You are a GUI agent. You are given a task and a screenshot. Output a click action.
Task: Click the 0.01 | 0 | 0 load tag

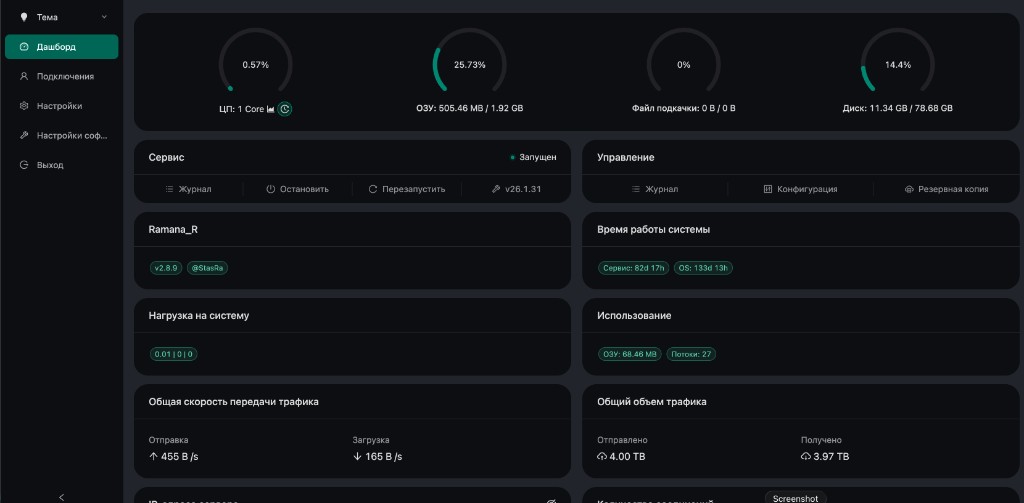tap(173, 354)
